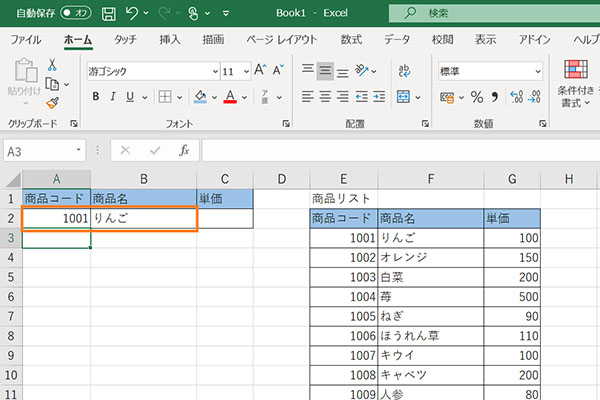Click the Format Painter brush icon
The height and width of the screenshot is (400, 600).
(52, 101)
